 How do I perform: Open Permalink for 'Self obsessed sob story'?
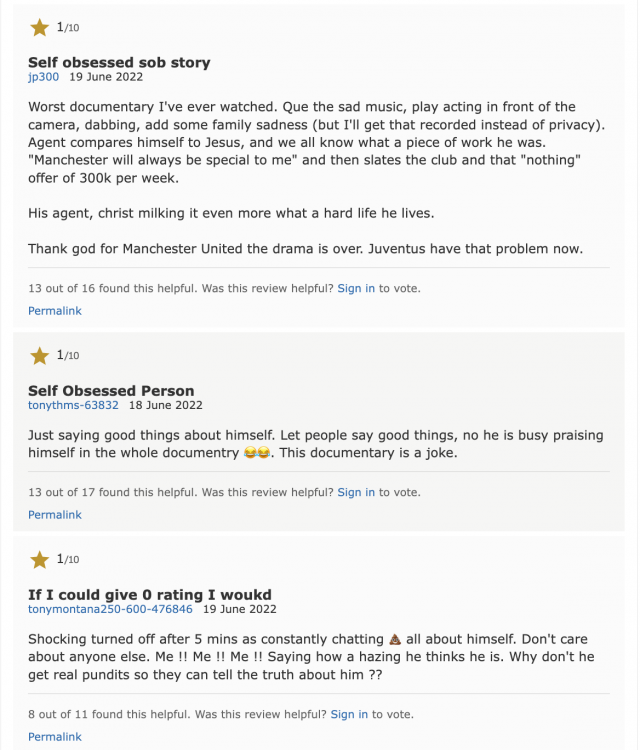[x=55, y=311]
